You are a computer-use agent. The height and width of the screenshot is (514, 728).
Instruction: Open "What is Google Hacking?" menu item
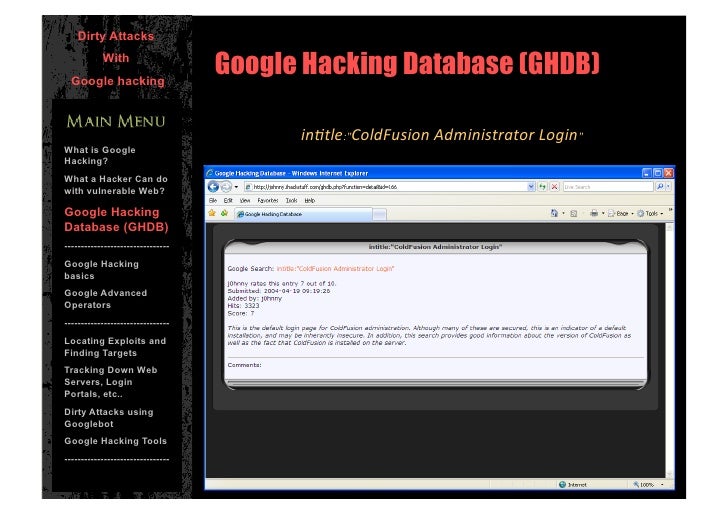(x=100, y=156)
